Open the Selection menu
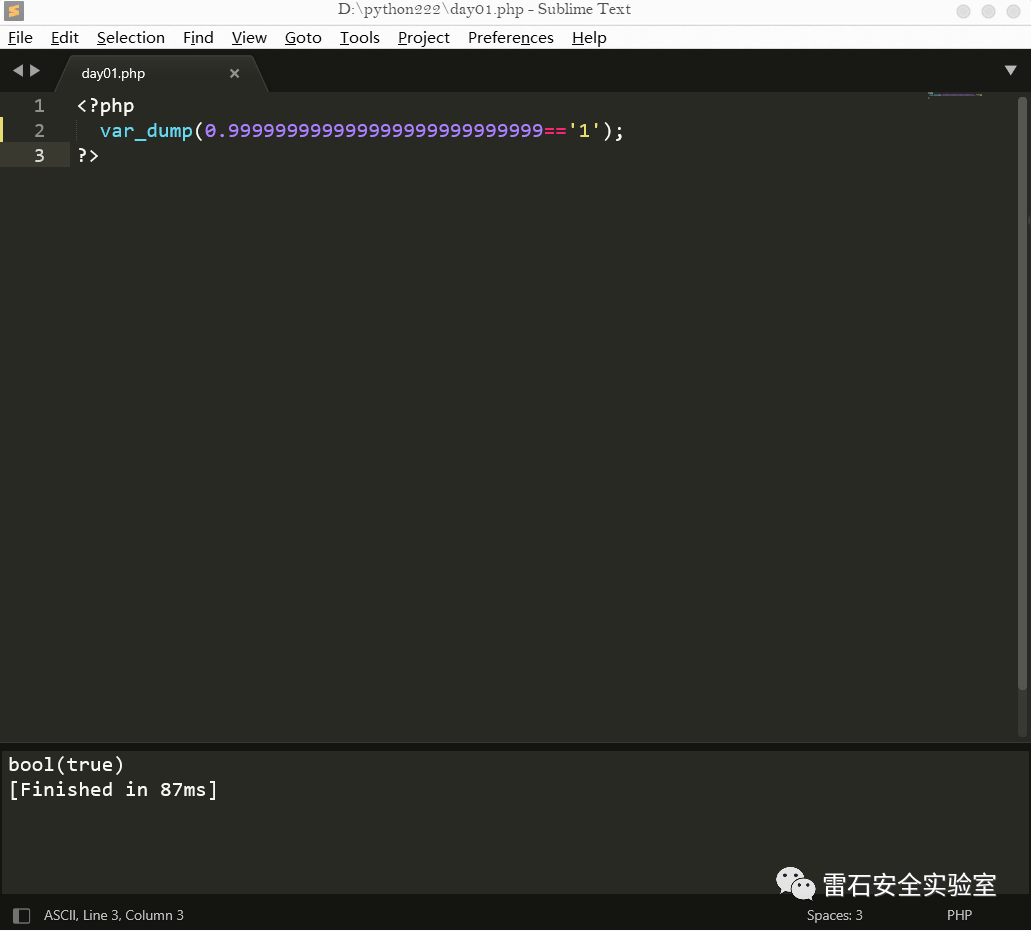1031x931 pixels. pos(130,38)
